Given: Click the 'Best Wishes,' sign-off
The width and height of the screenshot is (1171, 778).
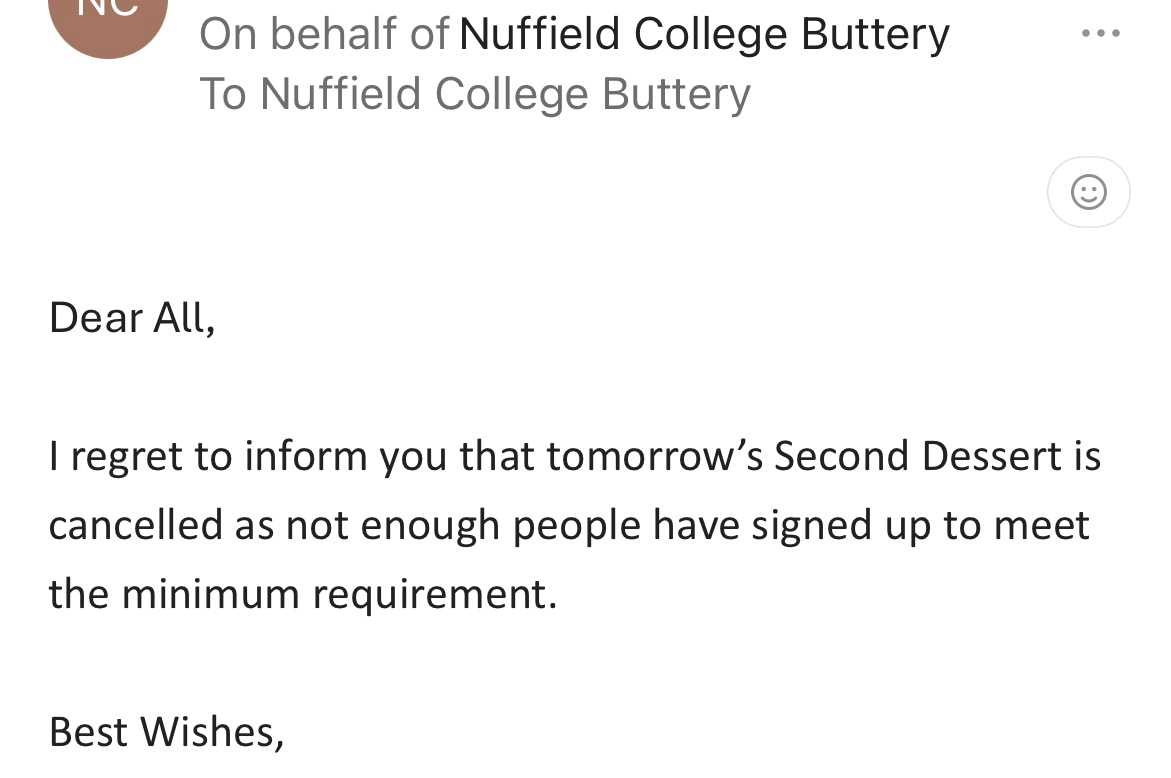Looking at the screenshot, I should [x=166, y=732].
